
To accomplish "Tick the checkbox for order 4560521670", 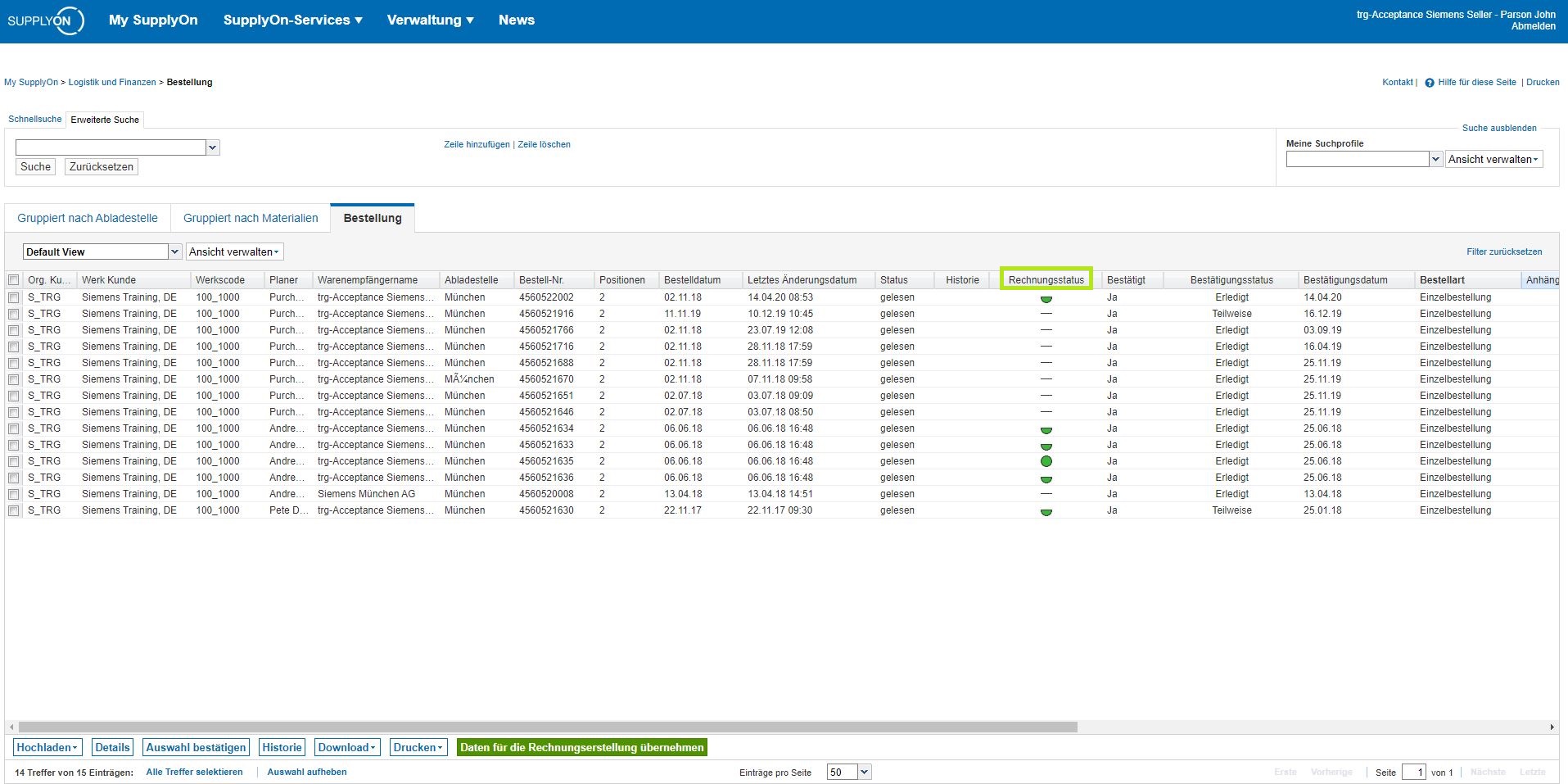I will click(x=13, y=379).
